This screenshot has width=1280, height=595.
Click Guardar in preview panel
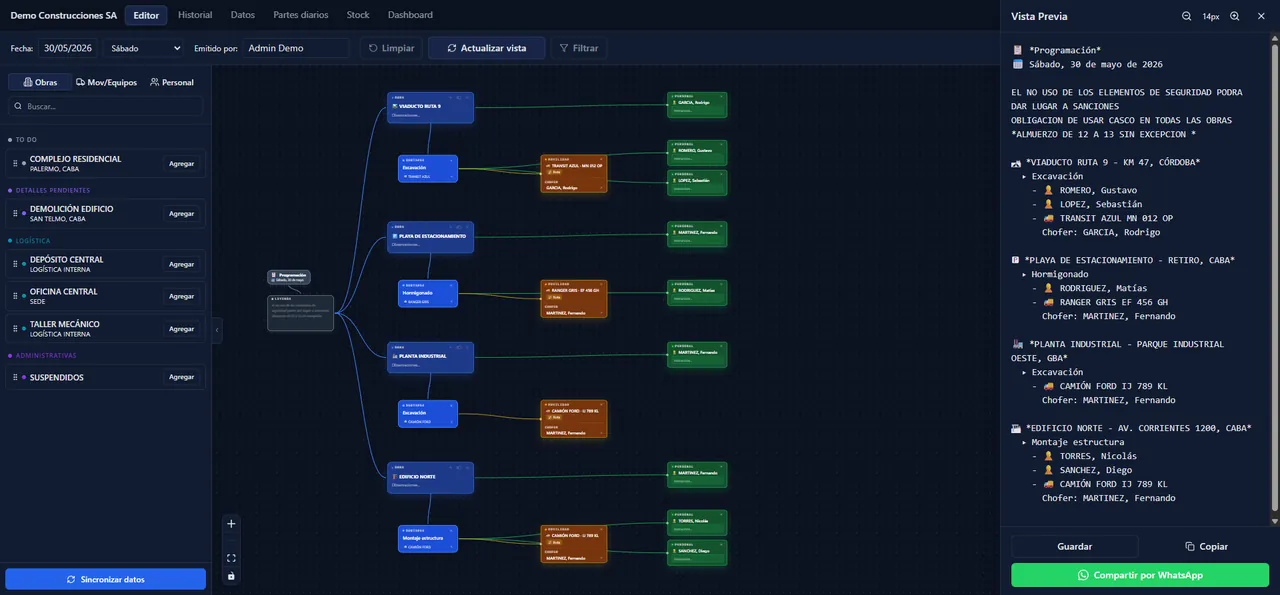tap(1074, 546)
